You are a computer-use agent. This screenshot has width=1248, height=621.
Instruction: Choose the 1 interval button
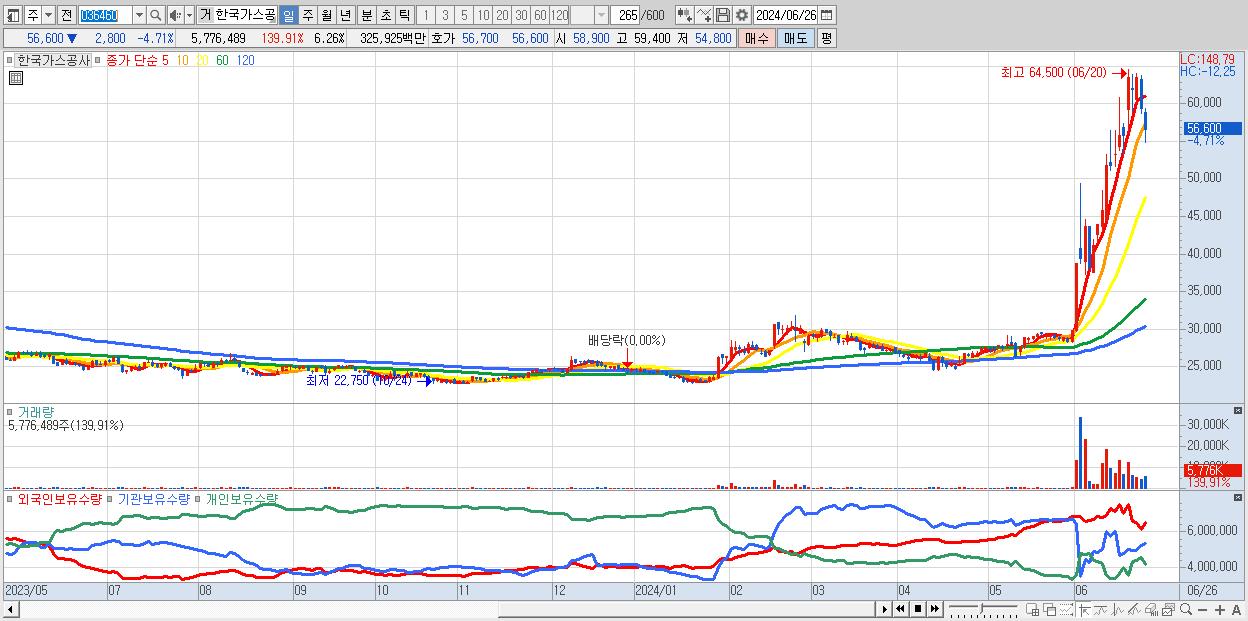tap(426, 15)
